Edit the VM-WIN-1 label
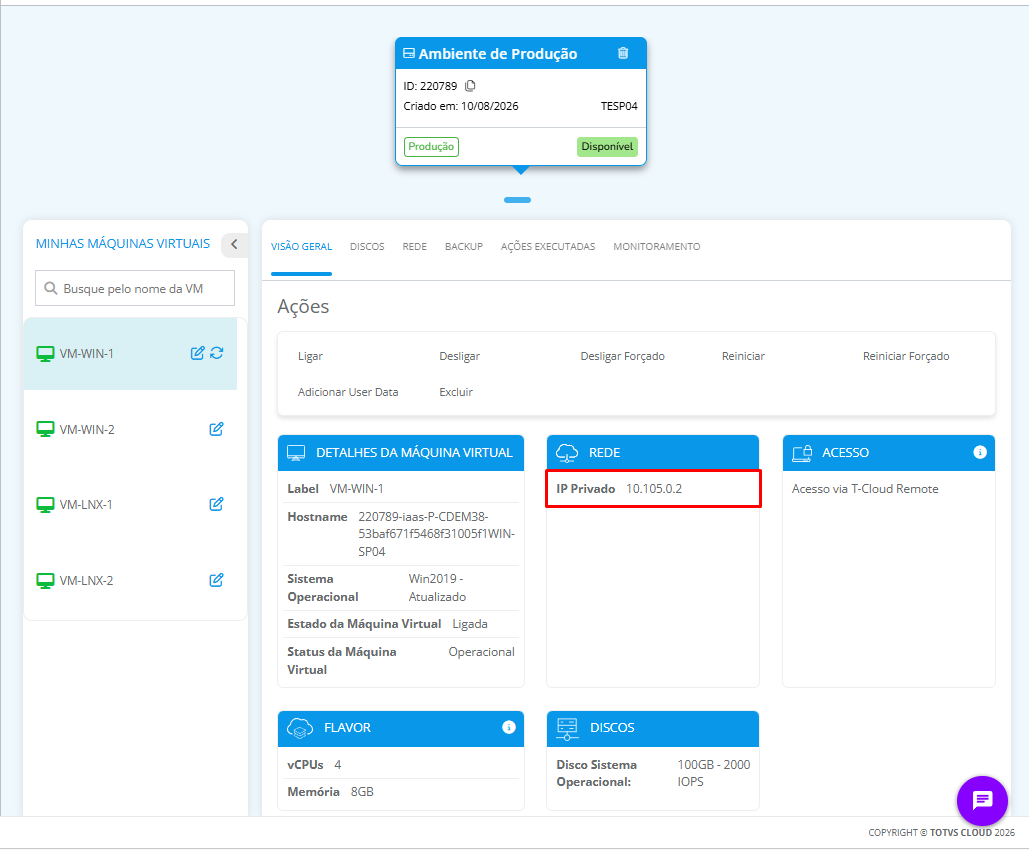1029x851 pixels. 197,353
